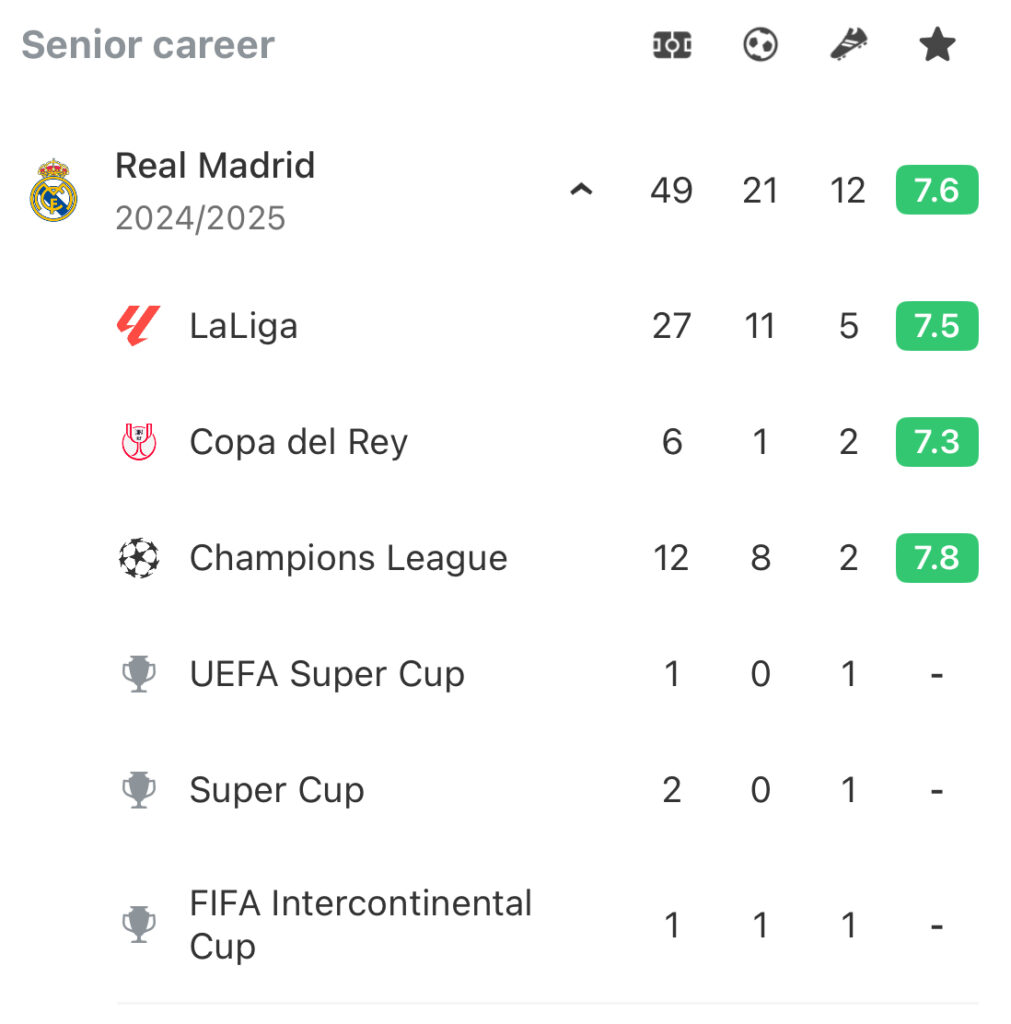This screenshot has width=1011, height=1024.
Task: Click the Real Madrid club crest
Action: (54, 190)
